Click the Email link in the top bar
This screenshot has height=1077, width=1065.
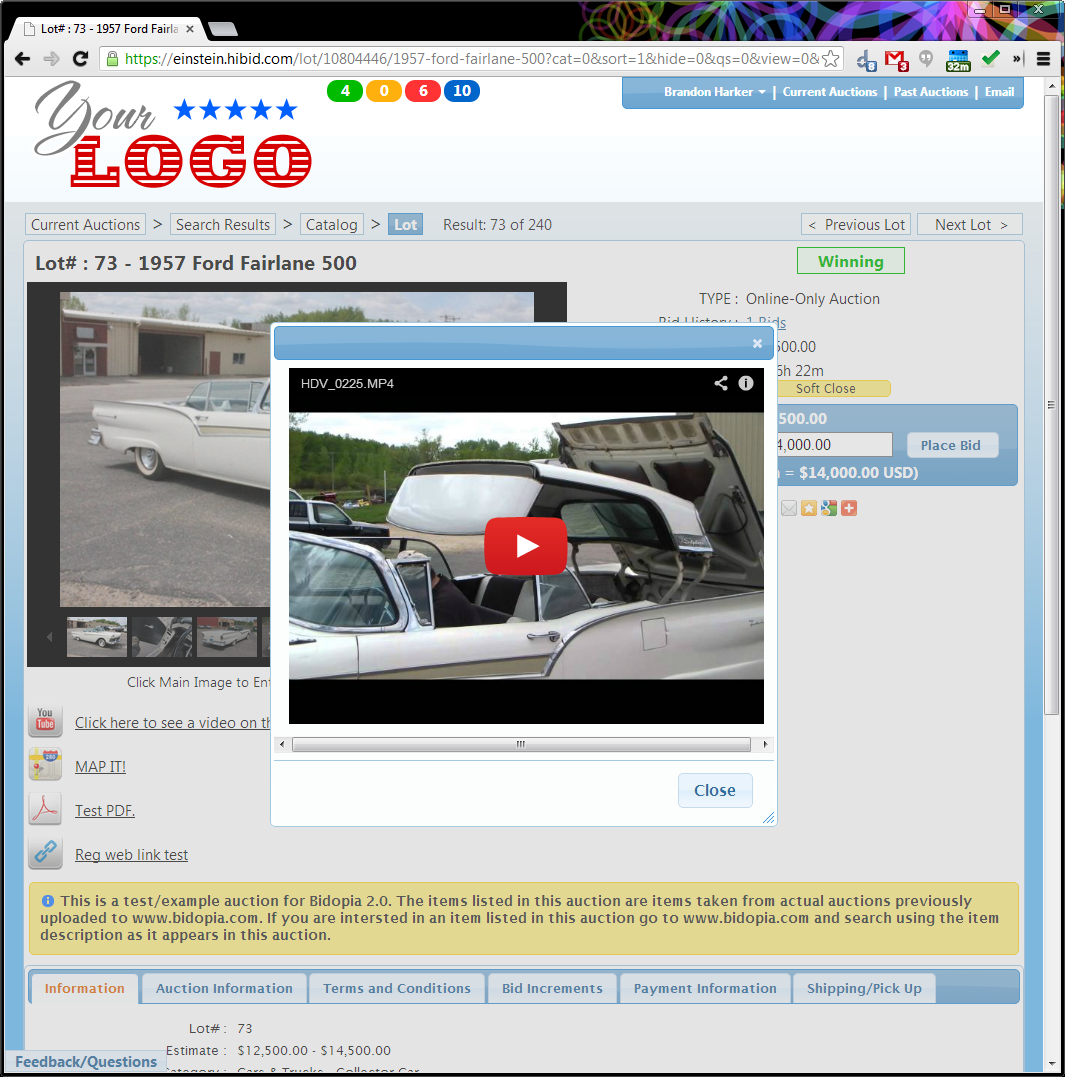999,92
